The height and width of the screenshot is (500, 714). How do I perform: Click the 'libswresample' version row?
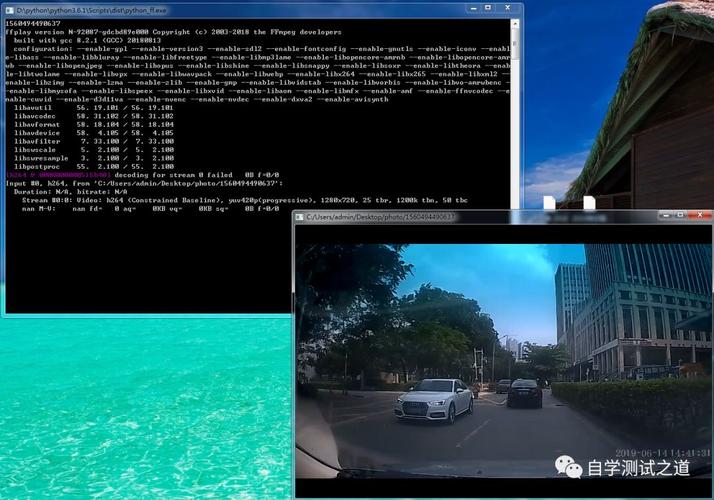click(x=93, y=158)
